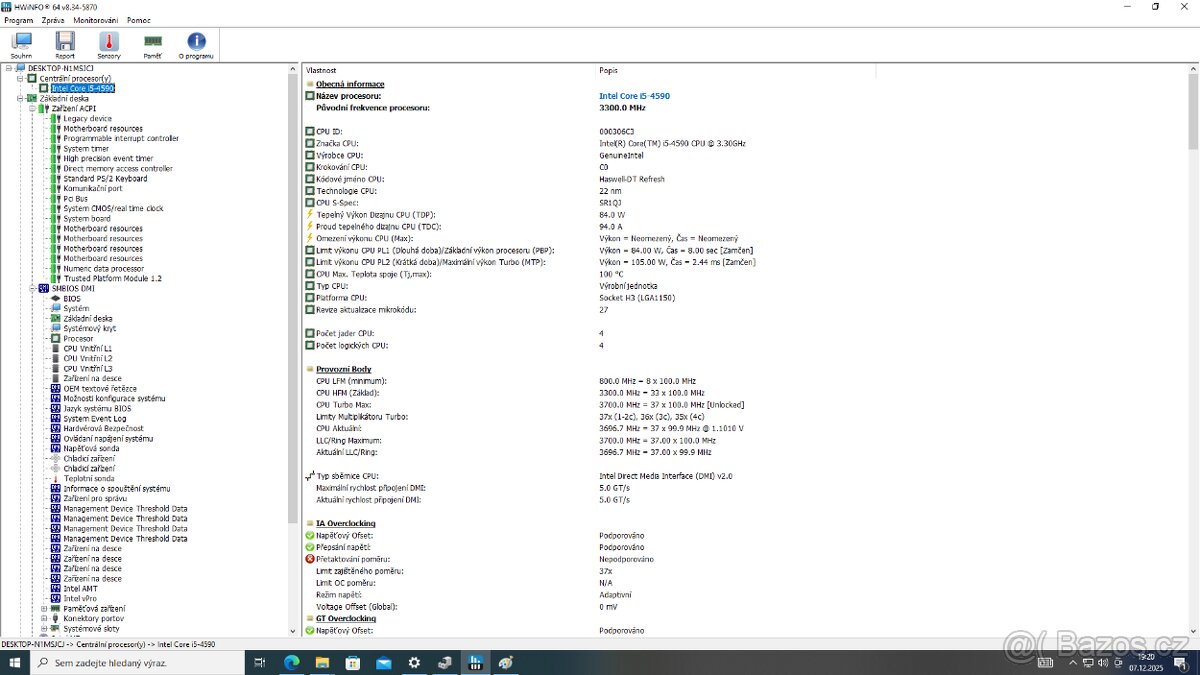This screenshot has height=675, width=1200.
Task: Collapse the Centrální procesor(y) tree node
Action: (20, 77)
